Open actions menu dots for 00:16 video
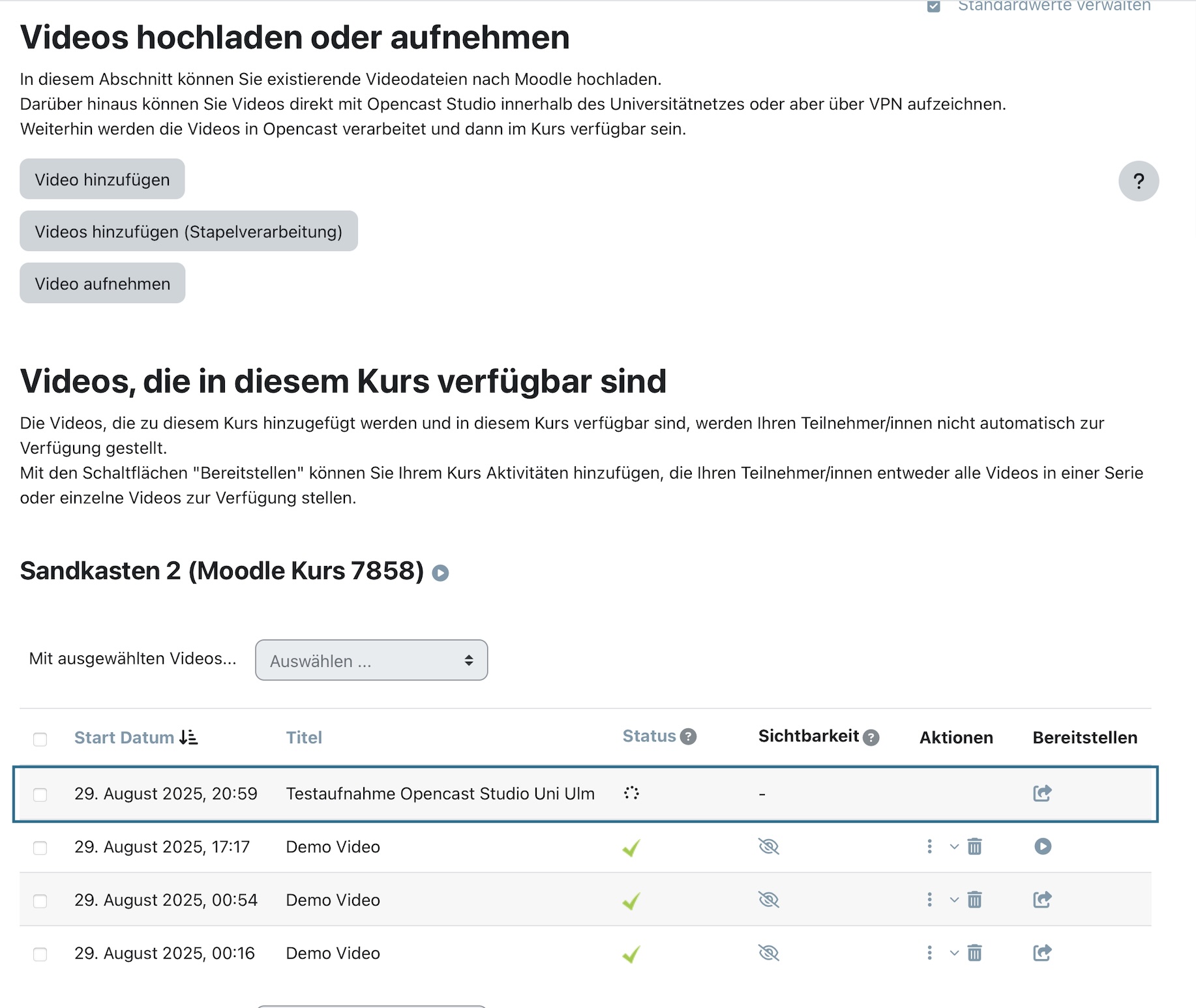 click(929, 954)
